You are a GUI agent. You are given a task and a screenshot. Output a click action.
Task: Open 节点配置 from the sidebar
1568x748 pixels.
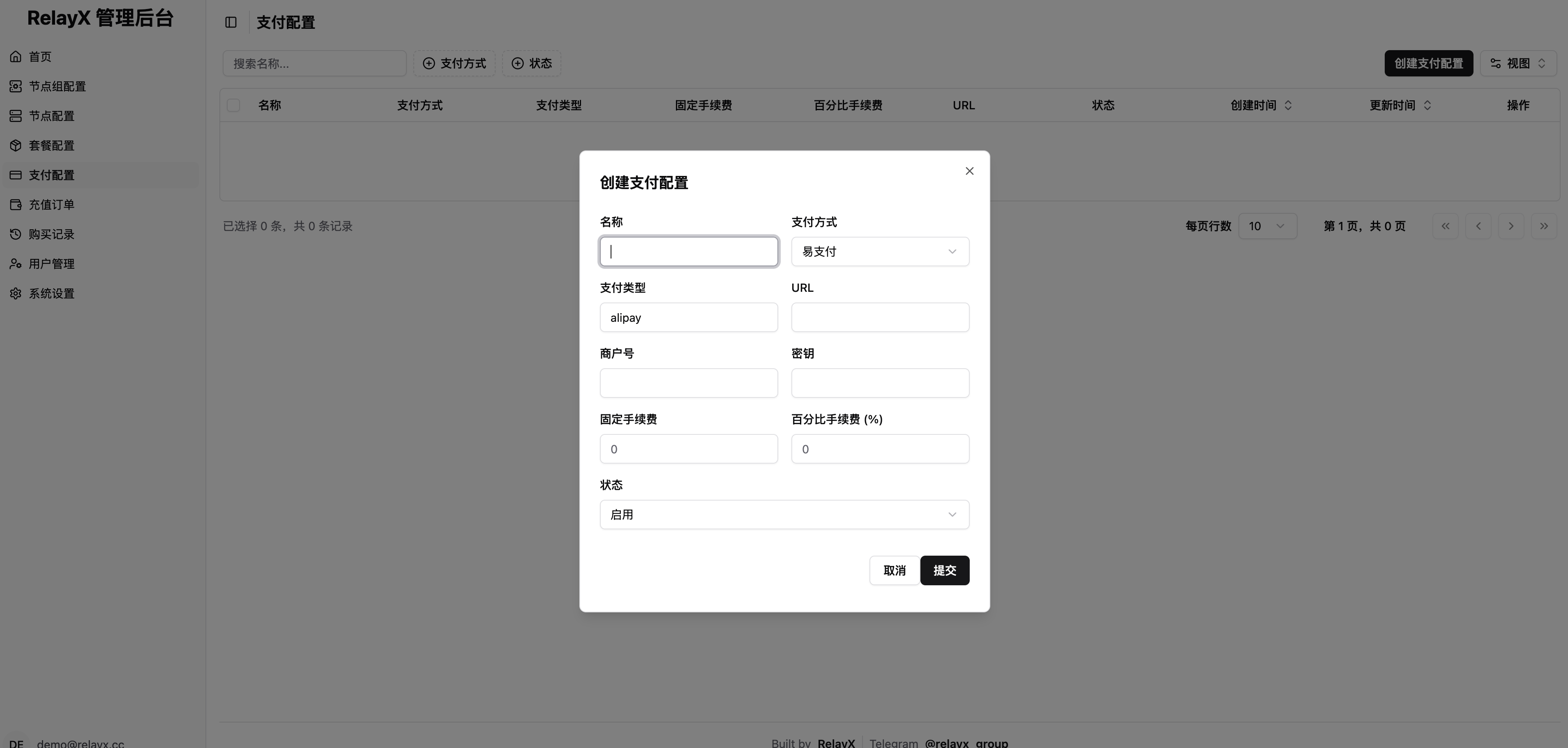tap(16, 115)
